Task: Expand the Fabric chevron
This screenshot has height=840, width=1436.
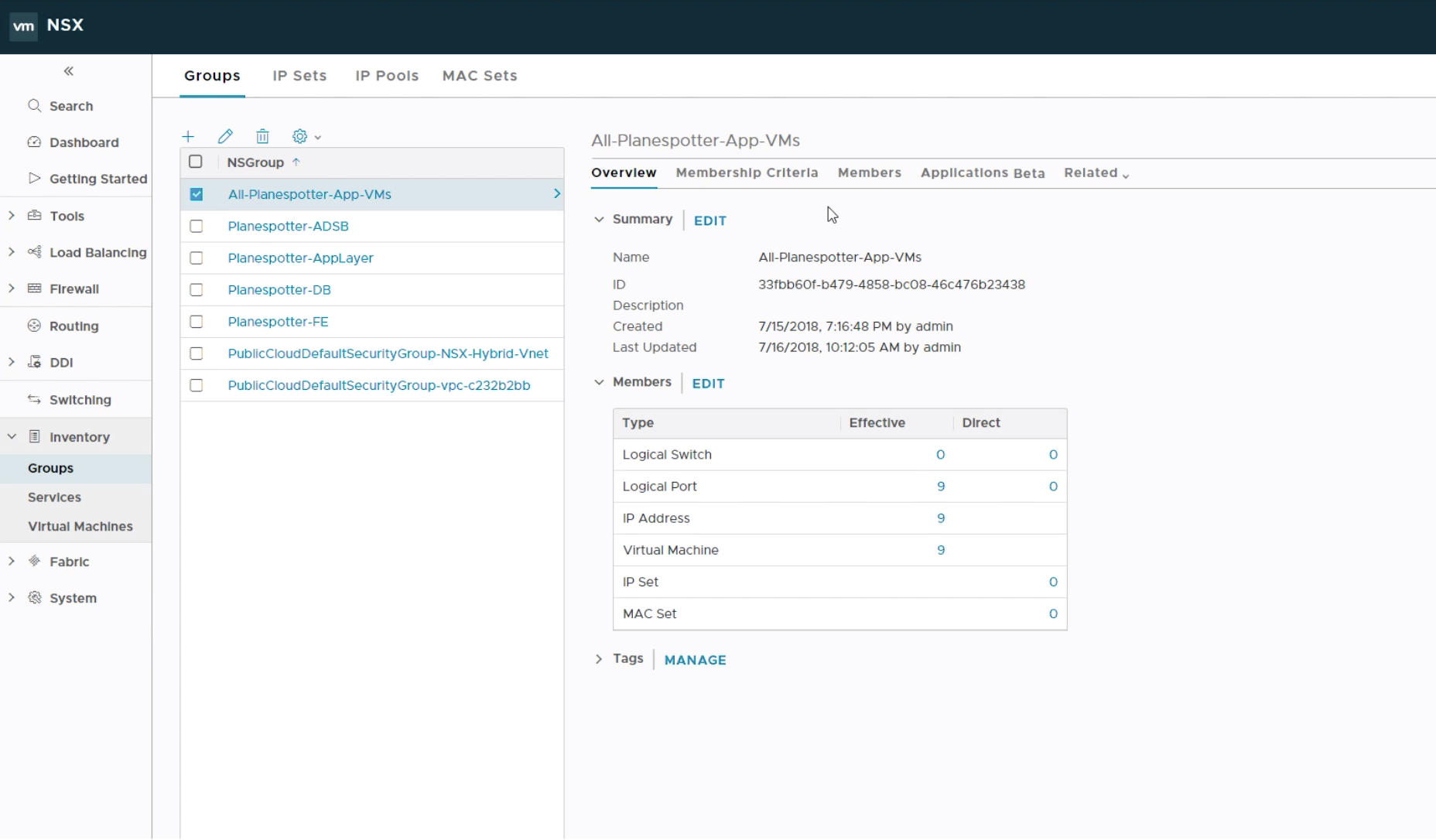Action: click(x=12, y=561)
